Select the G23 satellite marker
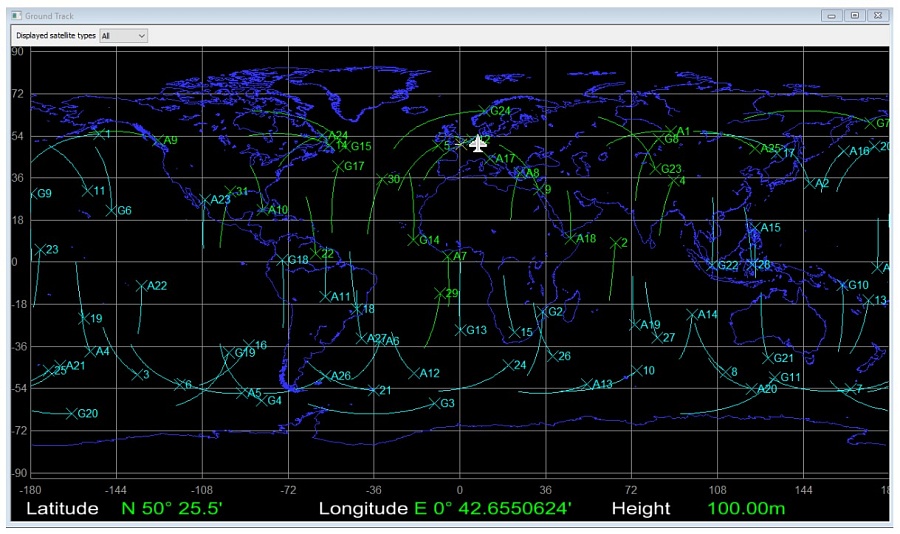The width and height of the screenshot is (900, 534). click(655, 169)
